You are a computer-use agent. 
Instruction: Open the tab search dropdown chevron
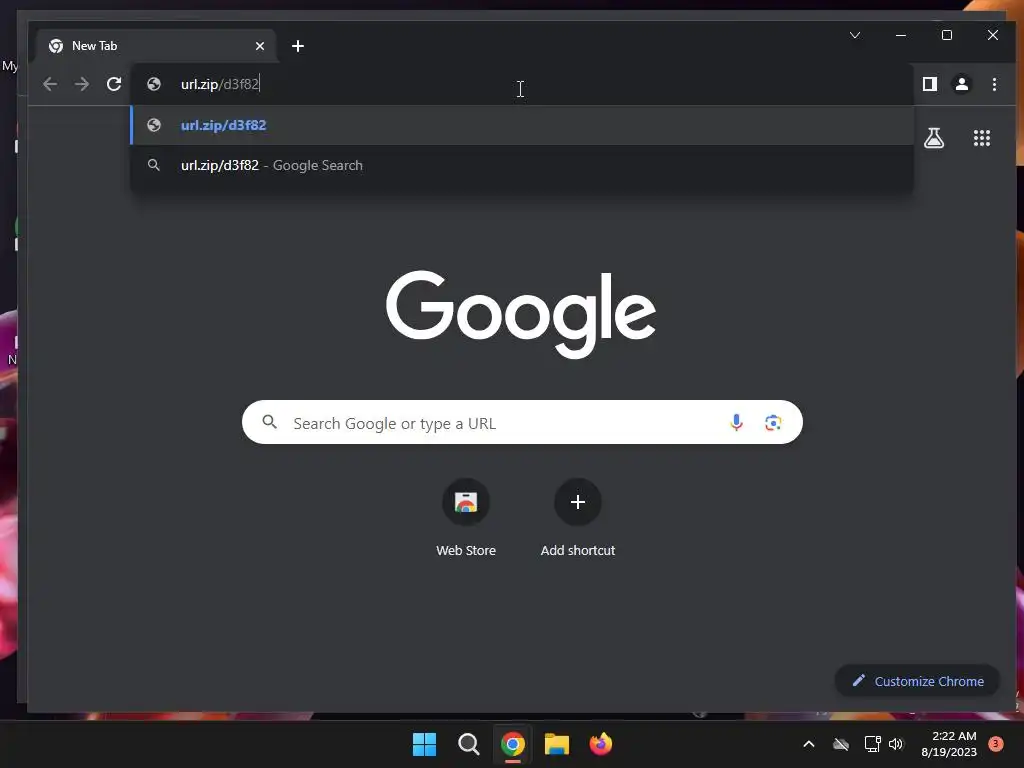855,35
